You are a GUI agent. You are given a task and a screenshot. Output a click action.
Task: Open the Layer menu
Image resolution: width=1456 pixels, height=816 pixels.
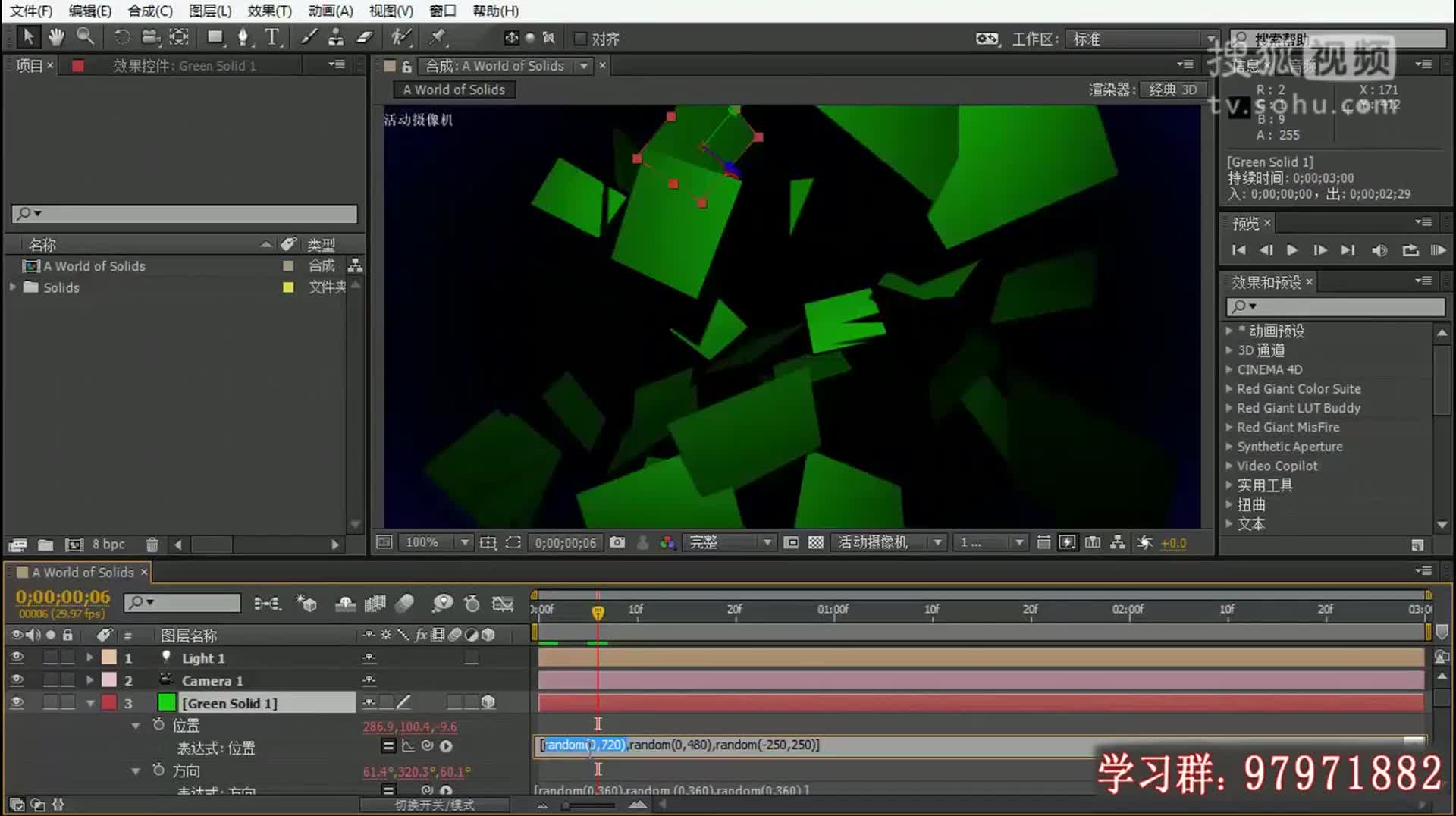coord(210,11)
